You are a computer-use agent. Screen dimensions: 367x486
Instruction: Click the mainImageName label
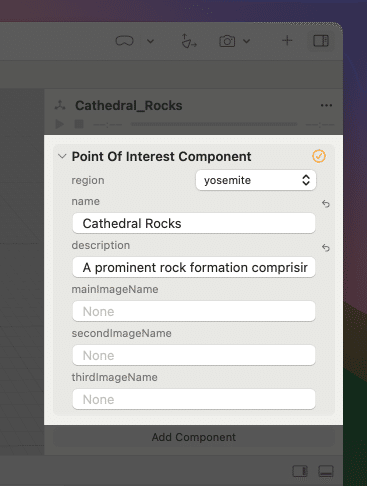(115, 289)
